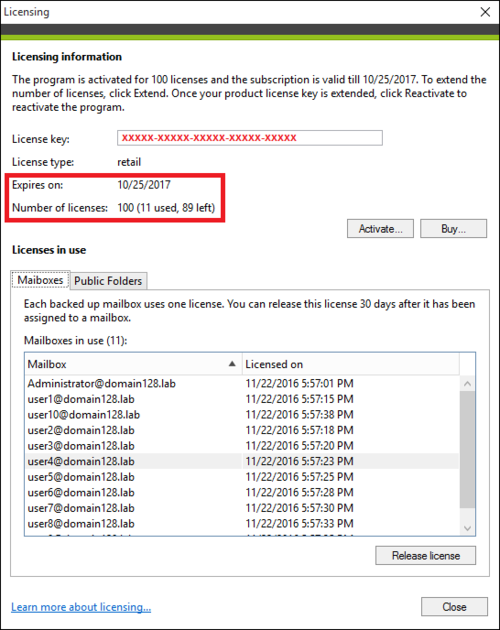
Task: Sort by the Mailbox column header
Action: pos(133,364)
